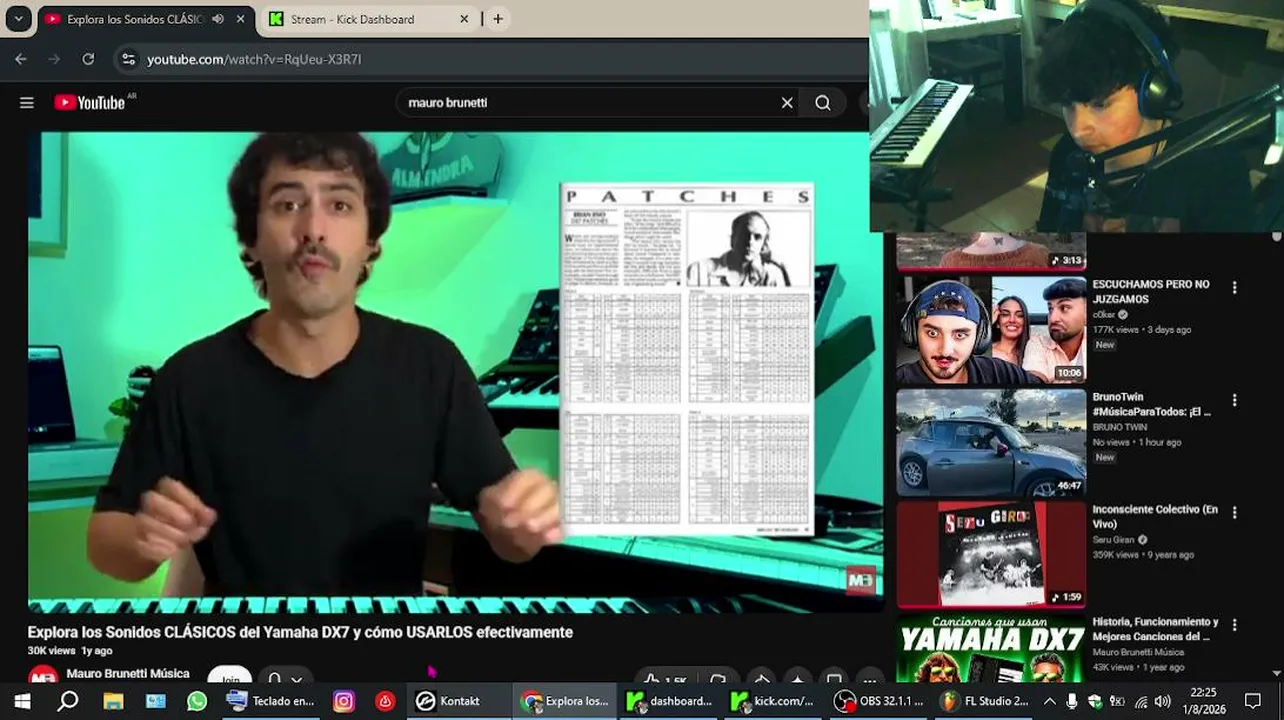Open ESCUCHAMOS PERO NO JUZGAMOS video title
The width and height of the screenshot is (1284, 720).
click(1150, 291)
